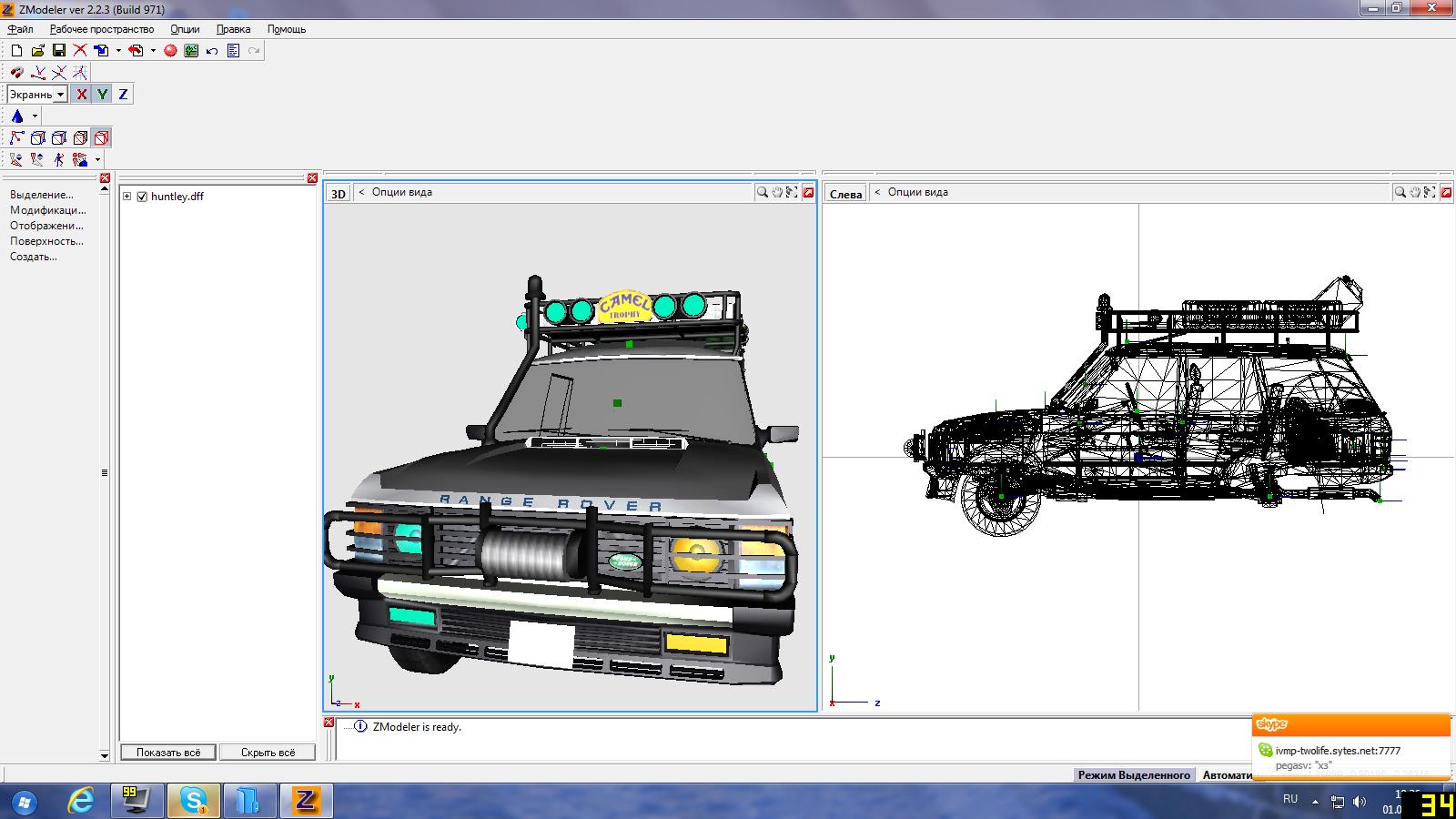Image resolution: width=1456 pixels, height=819 pixels.
Task: Open the Помощь menu
Action: (x=287, y=29)
